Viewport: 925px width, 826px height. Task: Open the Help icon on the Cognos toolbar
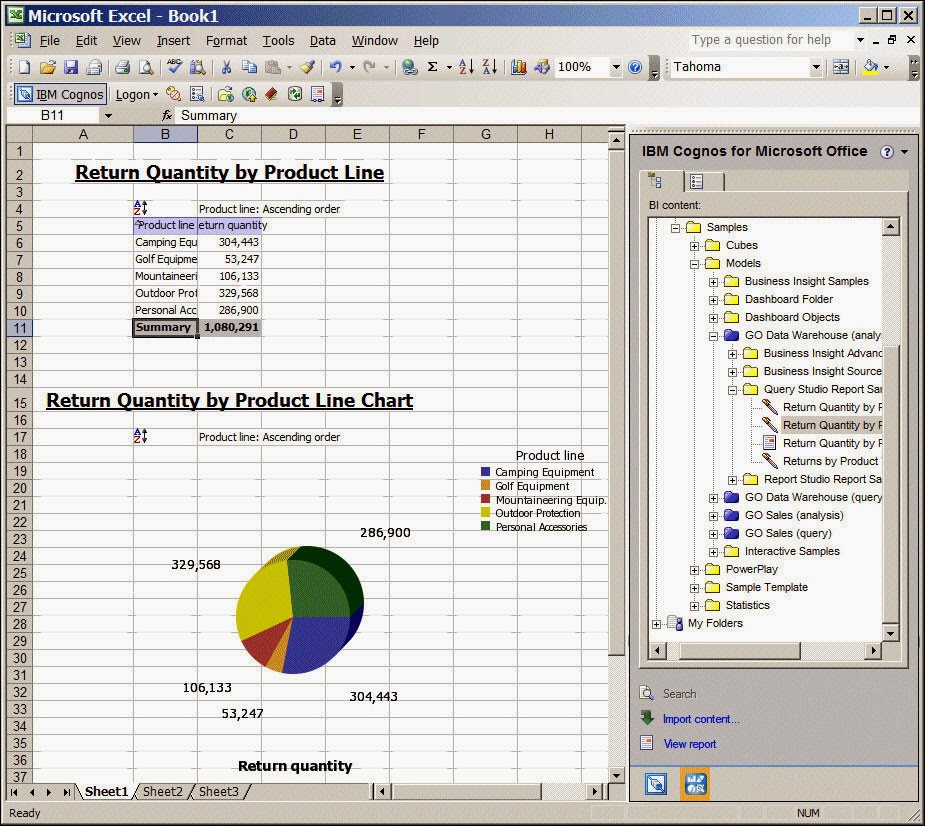[x=886, y=151]
